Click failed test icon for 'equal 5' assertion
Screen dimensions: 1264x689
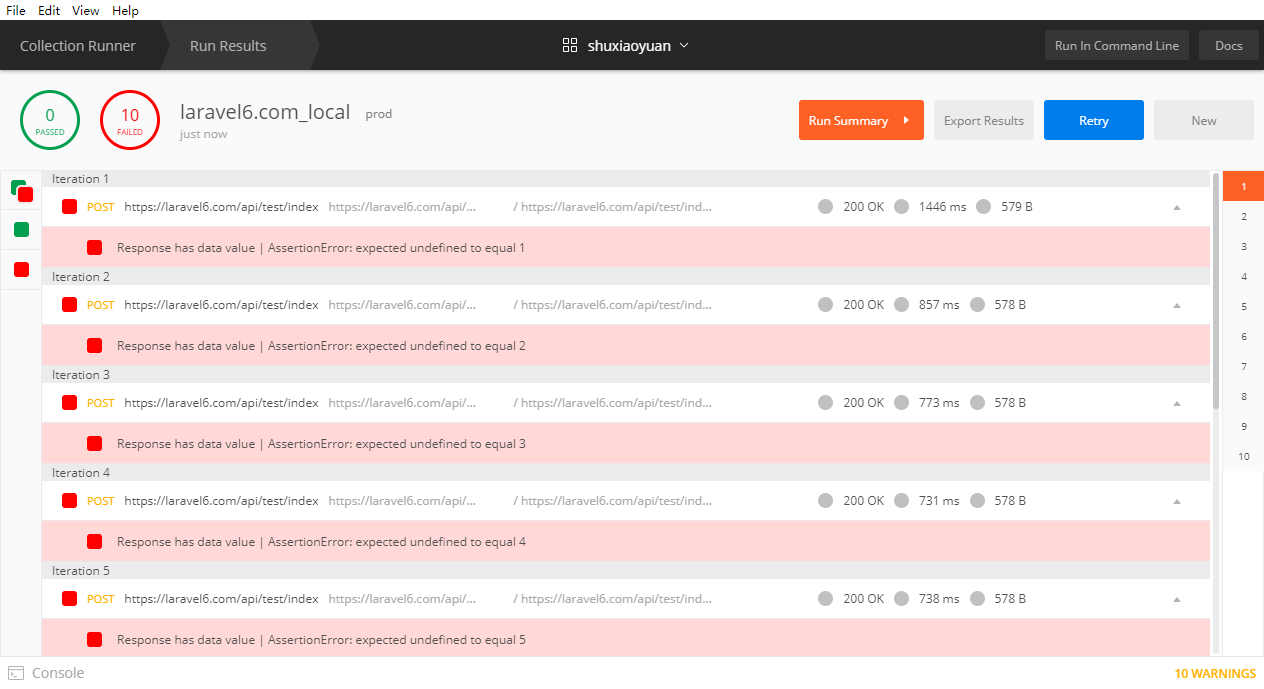[94, 639]
